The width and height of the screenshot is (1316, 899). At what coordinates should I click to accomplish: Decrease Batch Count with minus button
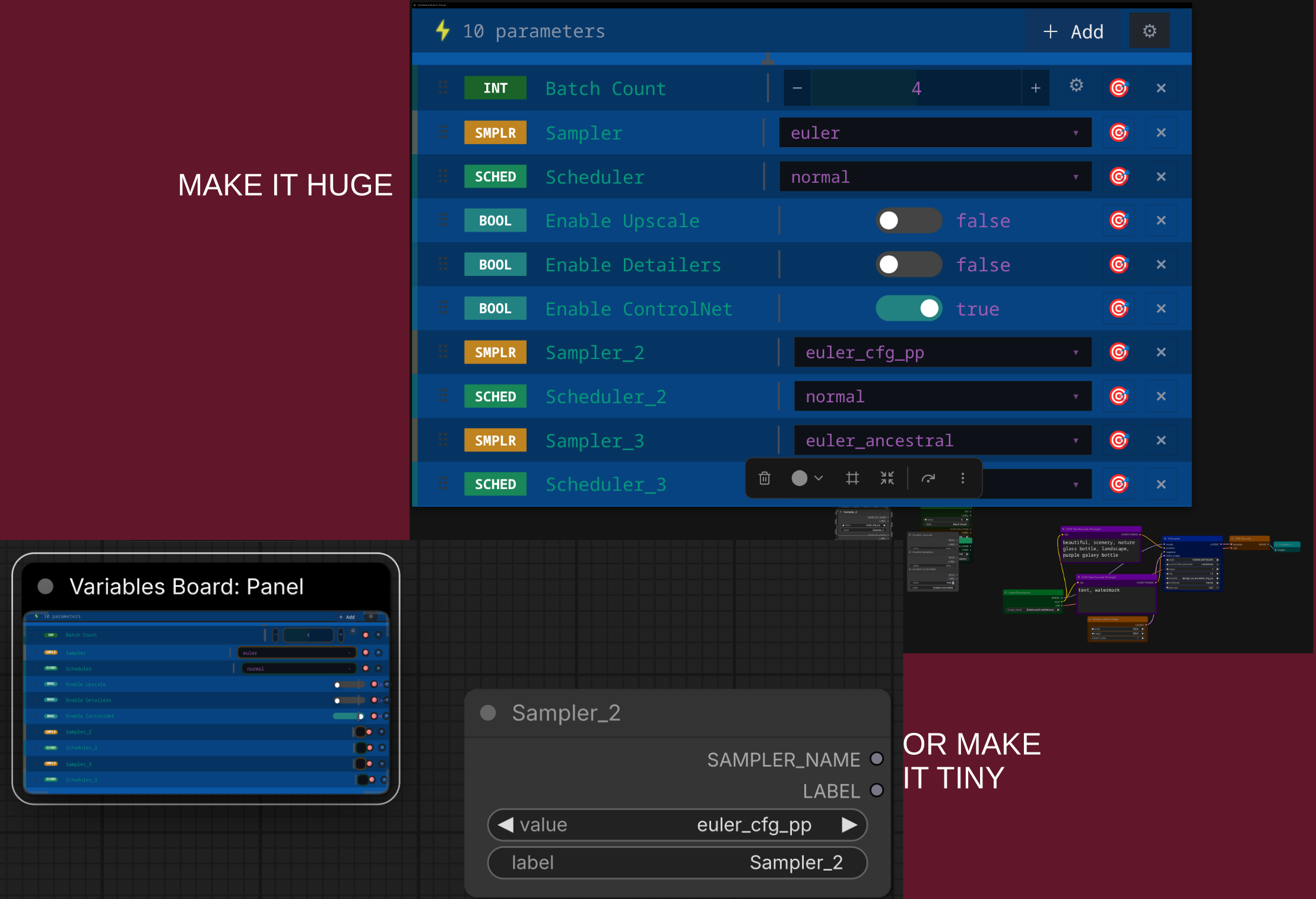point(797,88)
